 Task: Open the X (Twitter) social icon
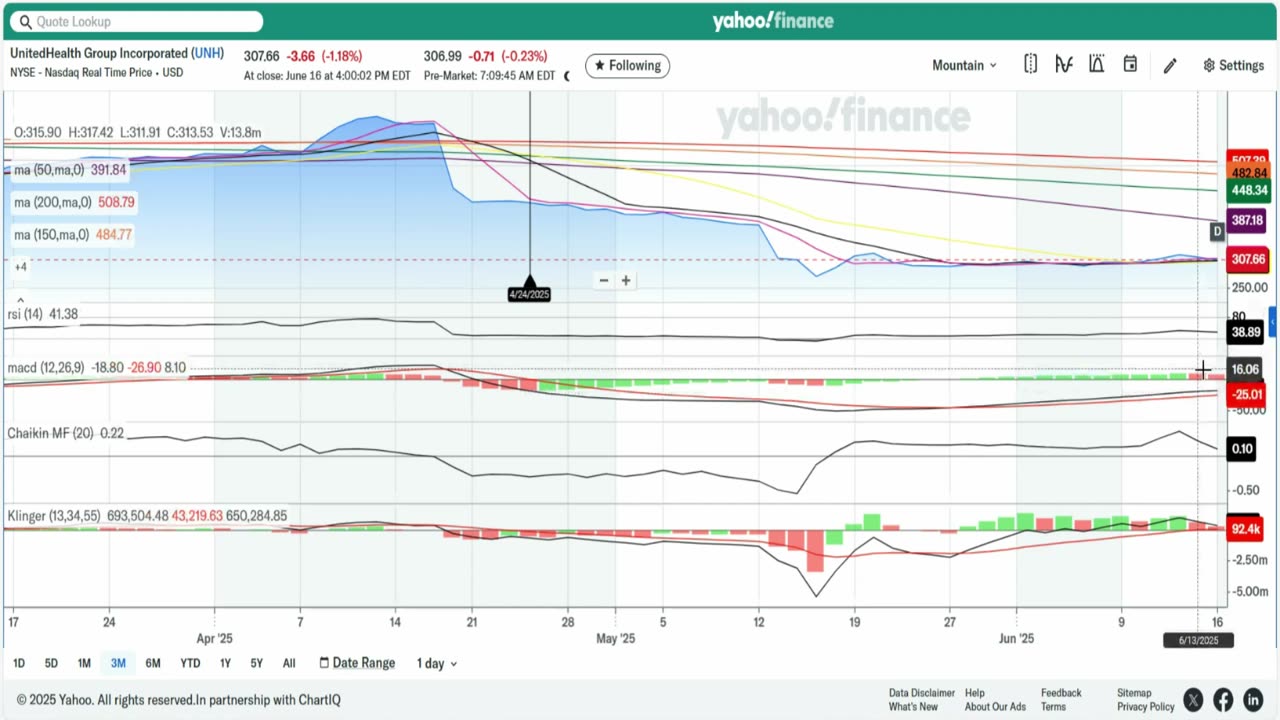tap(1193, 700)
